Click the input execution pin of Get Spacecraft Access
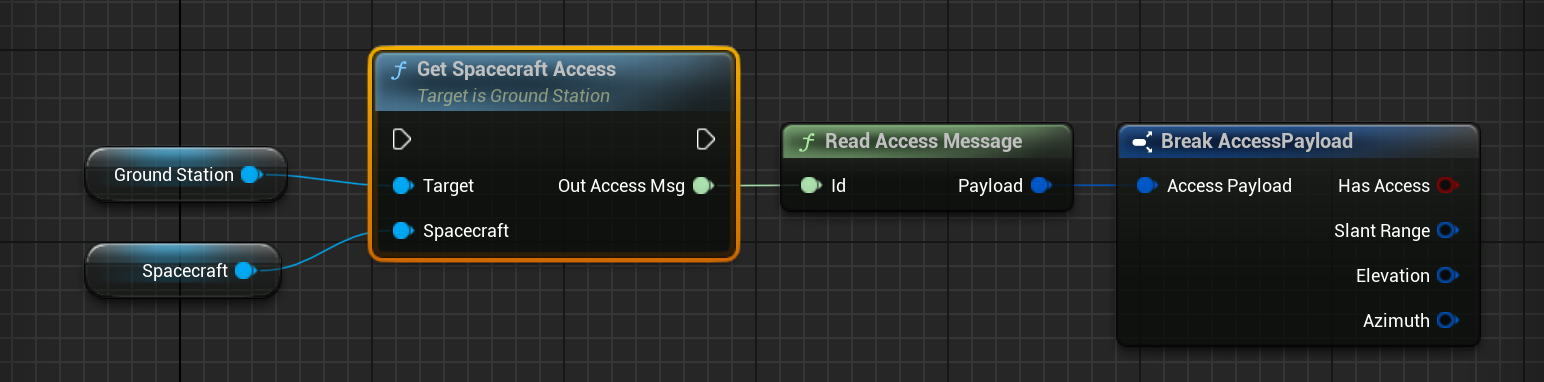Viewport: 1544px width, 382px height. point(402,139)
